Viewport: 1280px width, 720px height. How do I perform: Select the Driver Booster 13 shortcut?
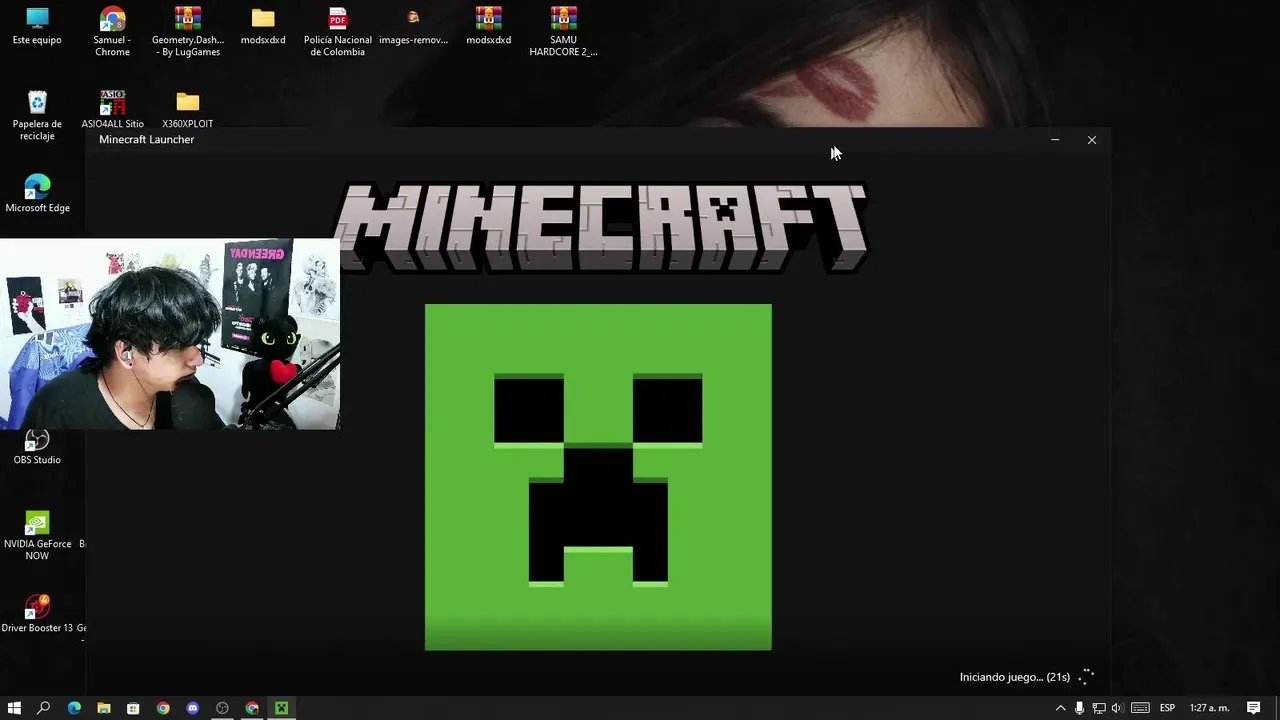point(37,614)
